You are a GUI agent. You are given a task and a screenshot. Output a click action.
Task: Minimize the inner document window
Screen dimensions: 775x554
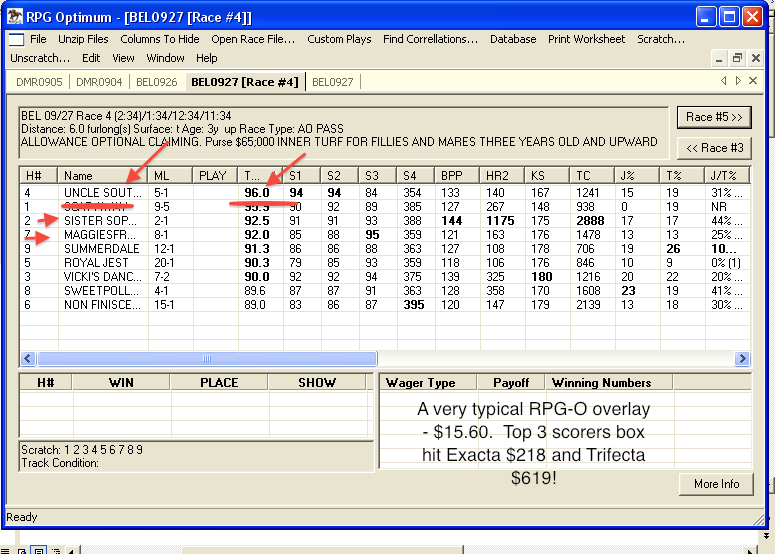click(x=719, y=59)
